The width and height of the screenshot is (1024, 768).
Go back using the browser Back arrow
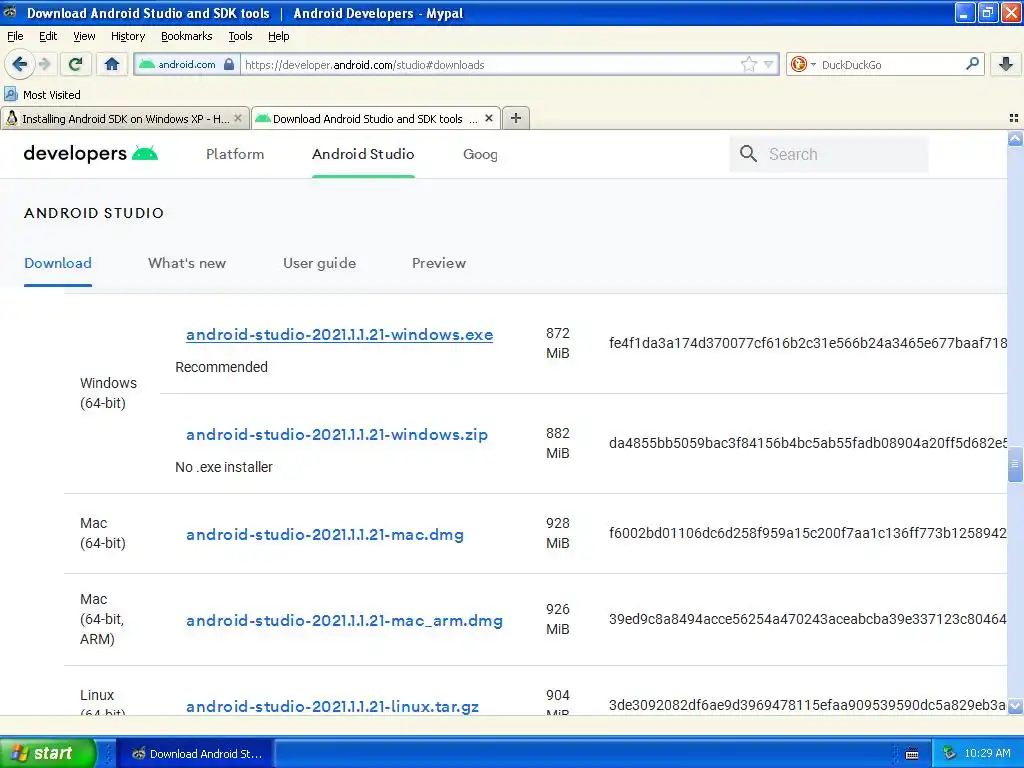19,64
